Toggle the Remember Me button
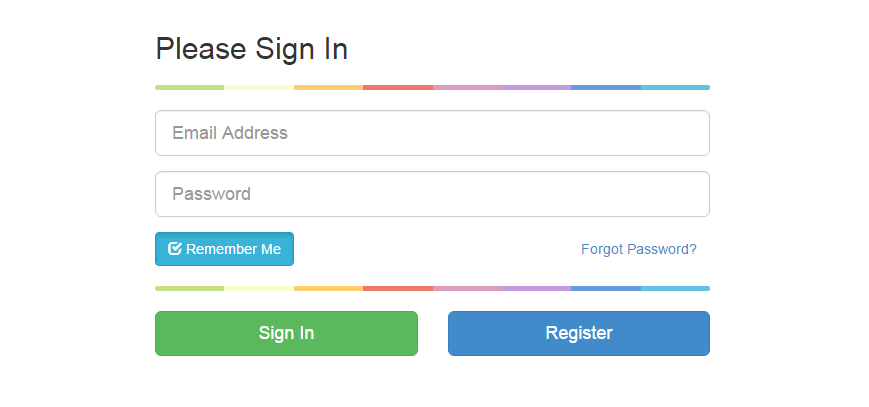 point(224,249)
